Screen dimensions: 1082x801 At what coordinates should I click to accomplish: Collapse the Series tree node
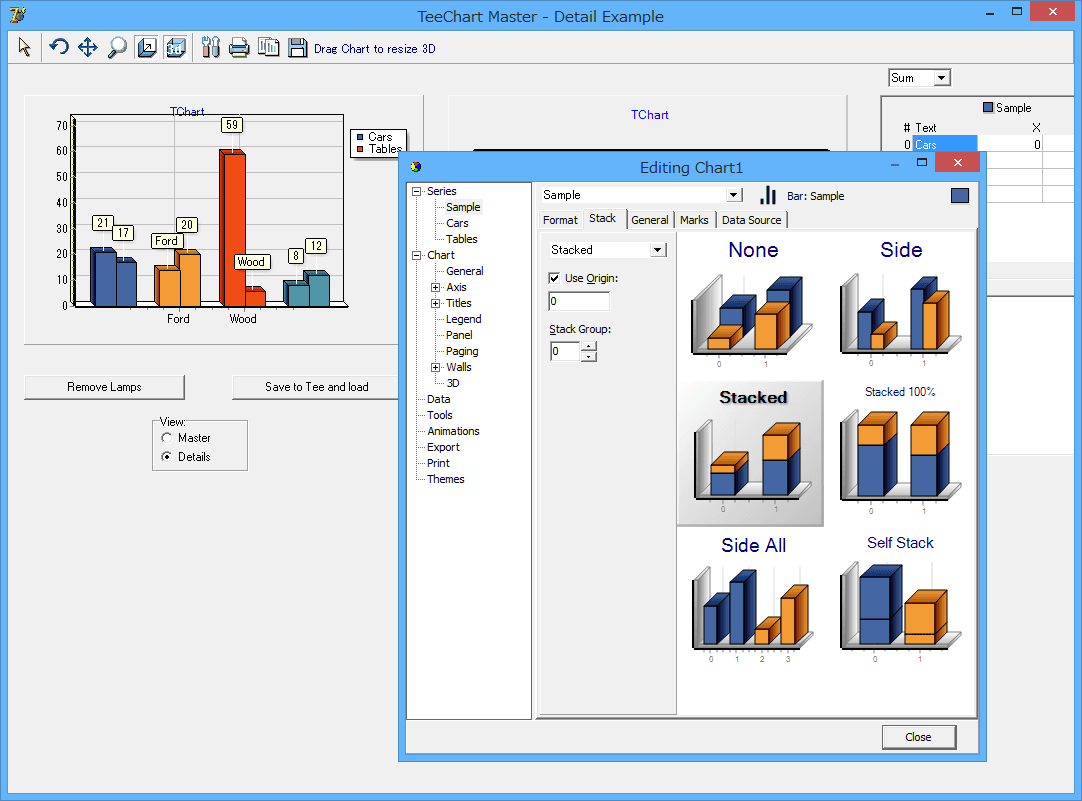(x=417, y=191)
